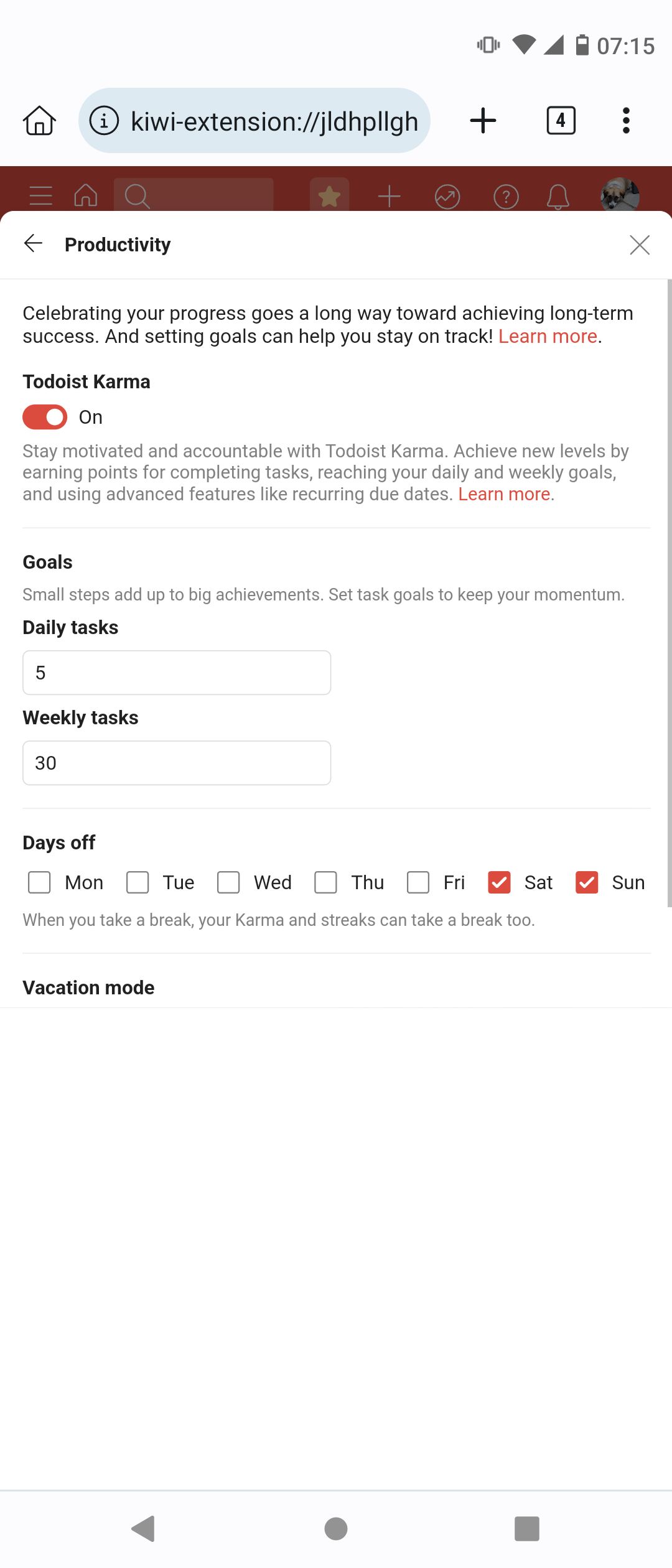Open the browser overflow menu

tap(626, 120)
